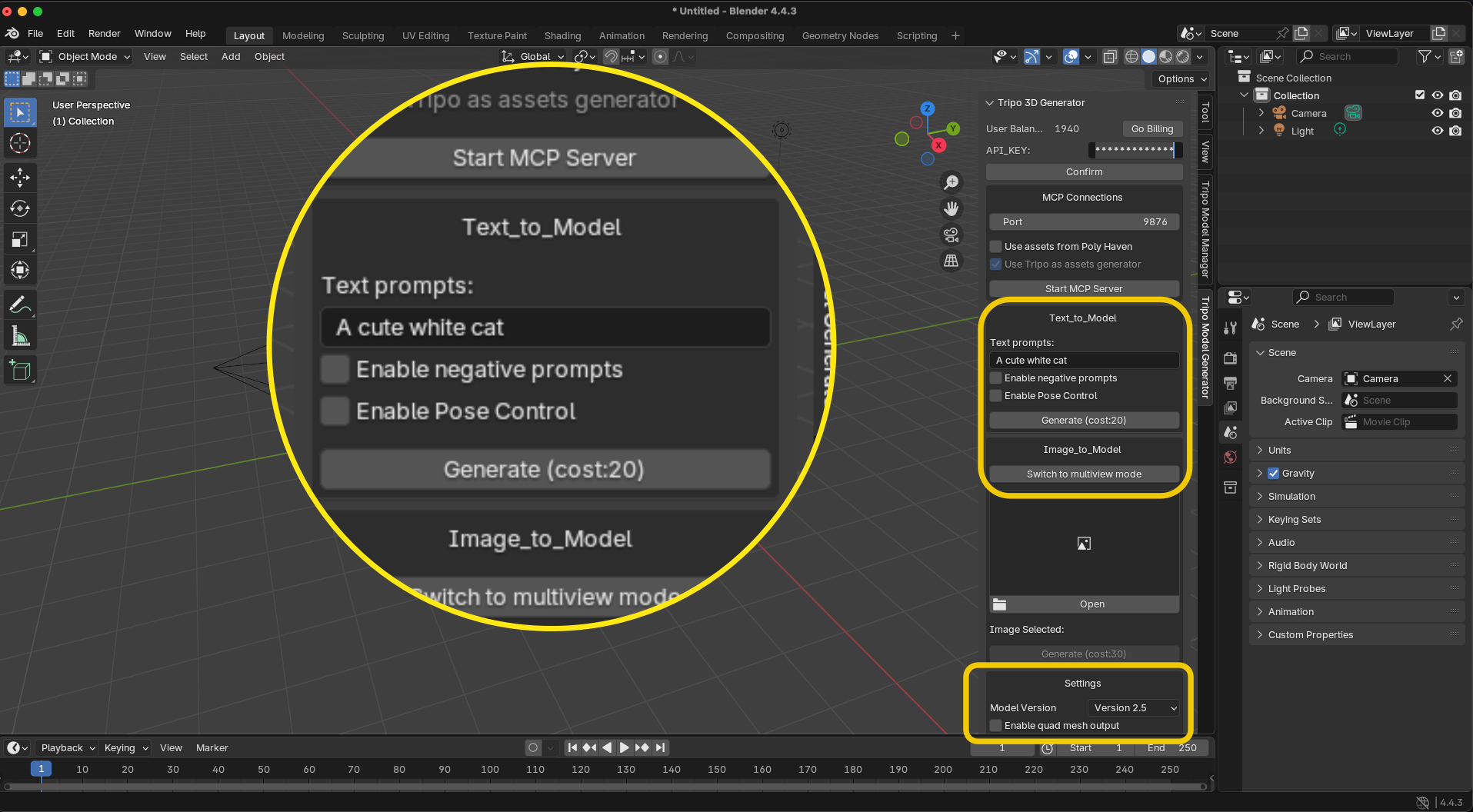This screenshot has height=812, width=1473.
Task: Open Output properties tab icon
Action: click(1231, 383)
